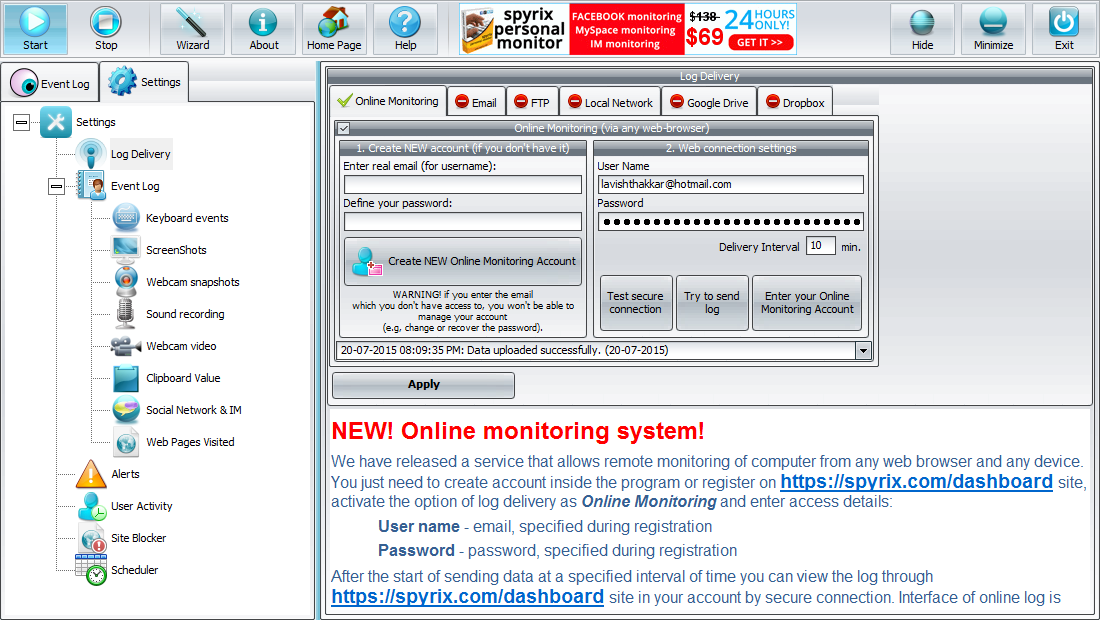Switch to the Google Drive delivery tab
The height and width of the screenshot is (620, 1100).
709,101
